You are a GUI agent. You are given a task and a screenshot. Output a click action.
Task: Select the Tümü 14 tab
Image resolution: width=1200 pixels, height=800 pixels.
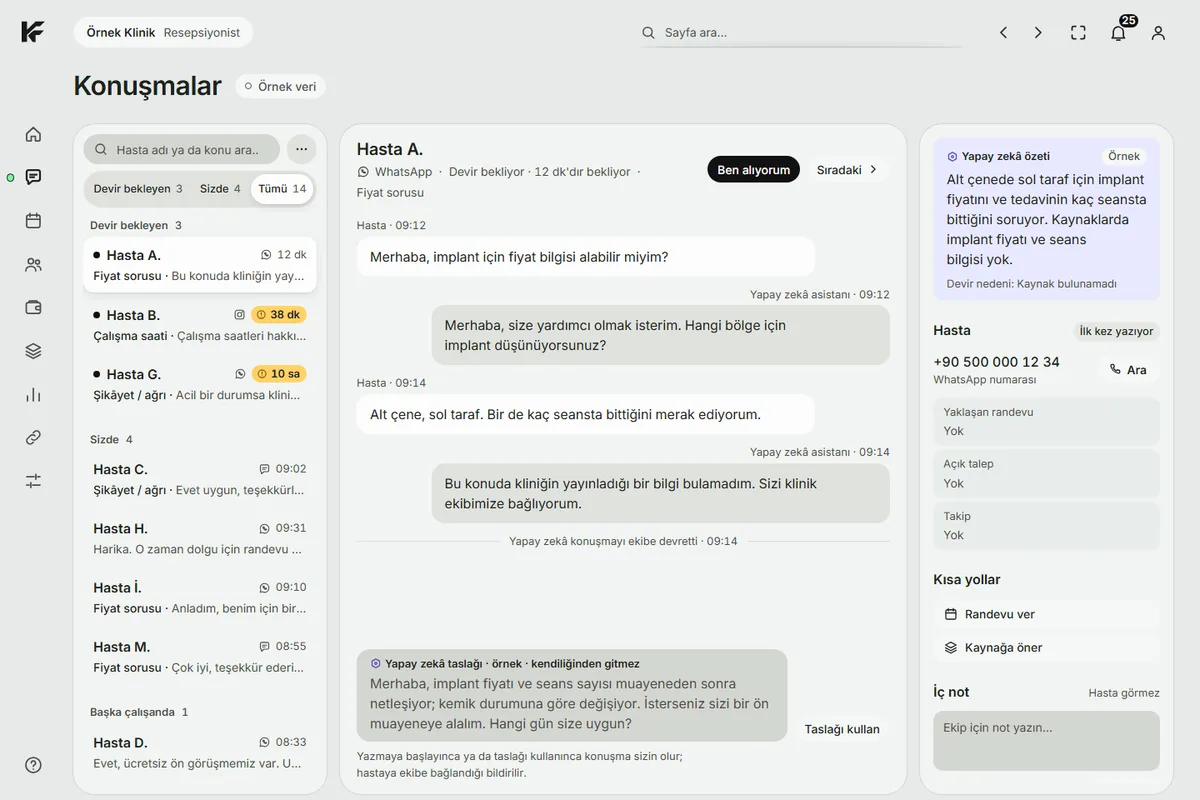point(282,189)
